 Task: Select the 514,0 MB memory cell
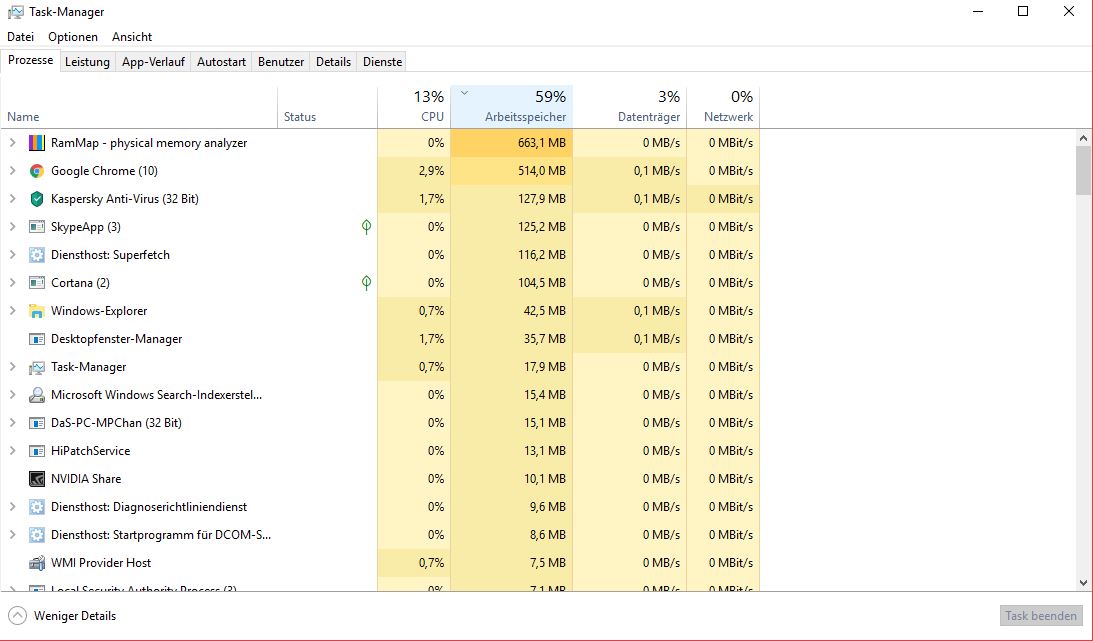click(512, 171)
